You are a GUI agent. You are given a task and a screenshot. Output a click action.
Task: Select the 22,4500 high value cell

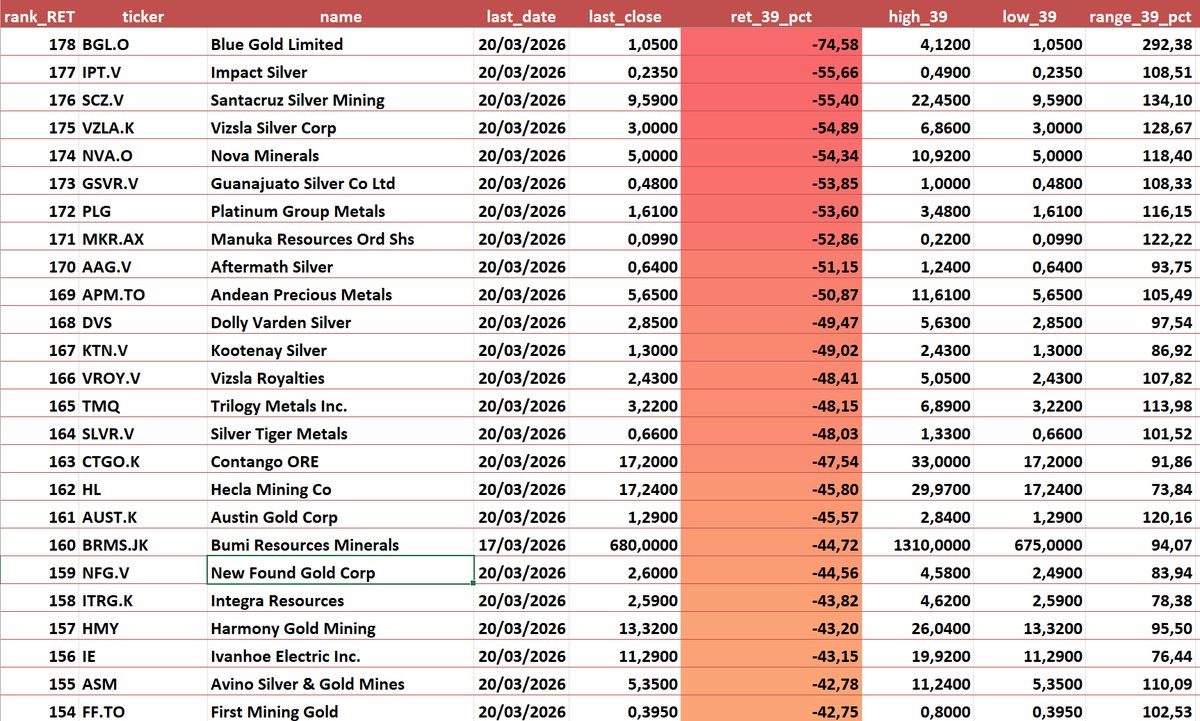pyautogui.click(x=917, y=100)
